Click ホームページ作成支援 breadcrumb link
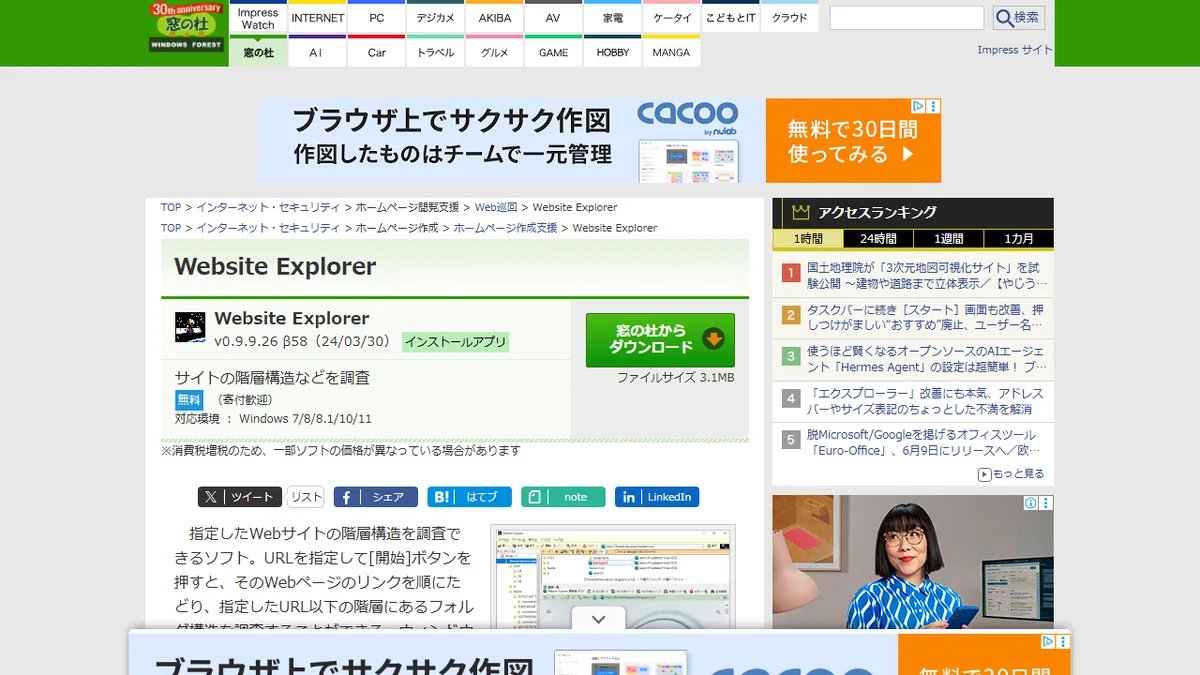Image resolution: width=1200 pixels, height=675 pixels. (506, 228)
